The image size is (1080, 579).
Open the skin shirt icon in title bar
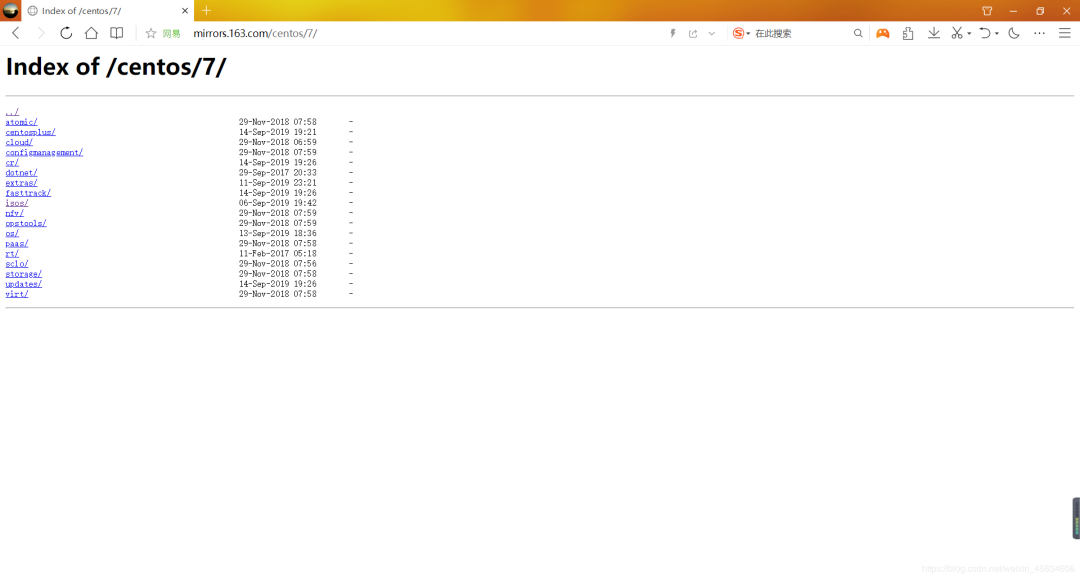pyautogui.click(x=987, y=11)
